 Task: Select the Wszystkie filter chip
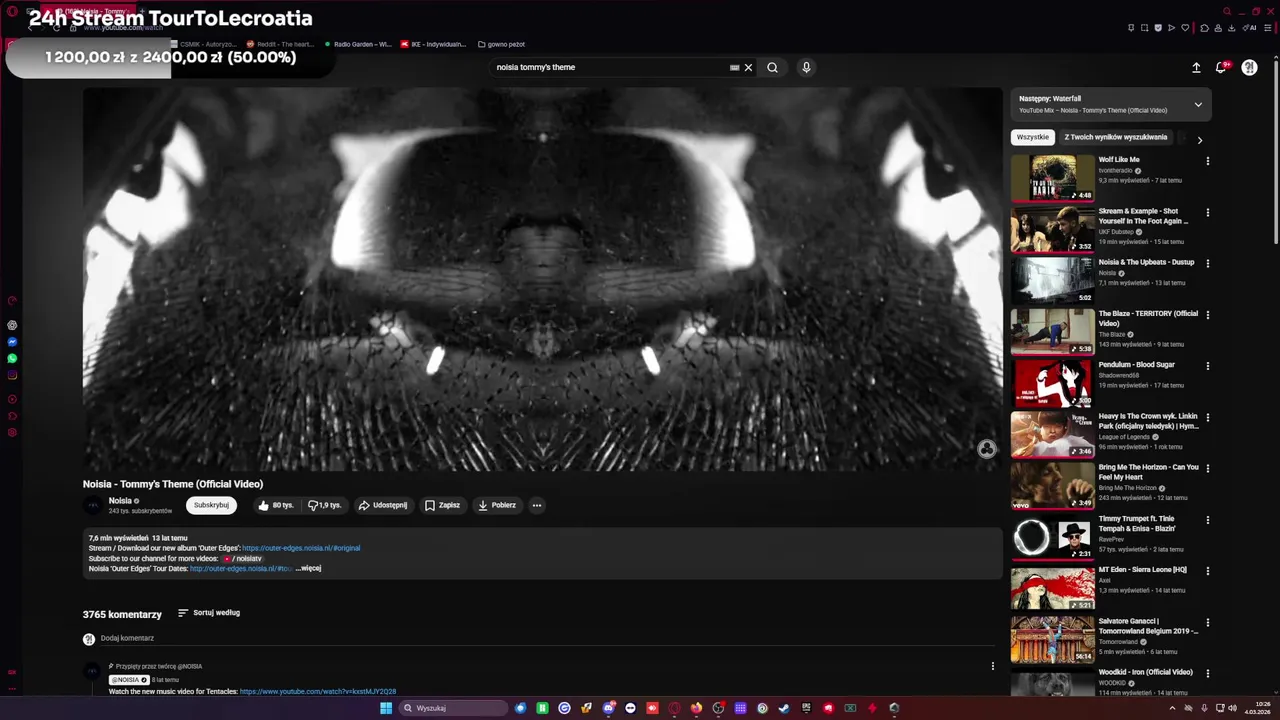[x=1033, y=137]
